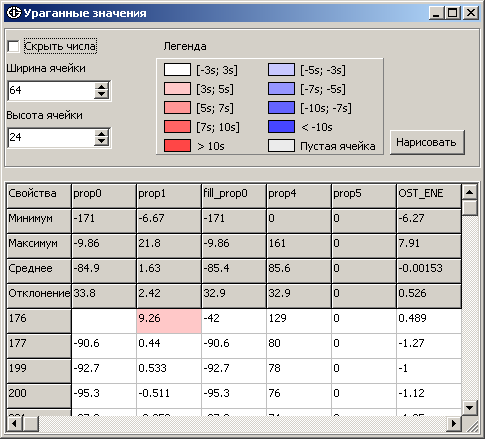This screenshot has height=439, width=485.
Task: Close the Ураганные значения window
Action: tap(471, 13)
